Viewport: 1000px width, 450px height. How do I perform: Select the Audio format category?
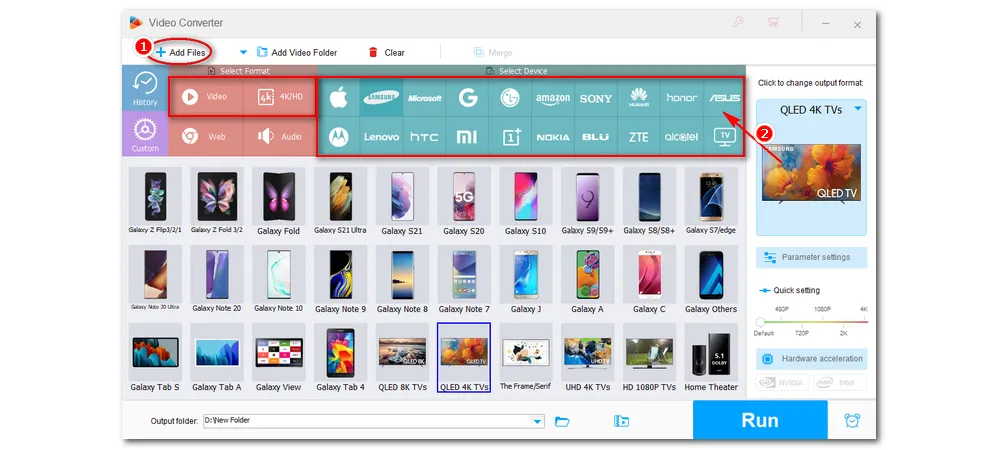coord(279,136)
